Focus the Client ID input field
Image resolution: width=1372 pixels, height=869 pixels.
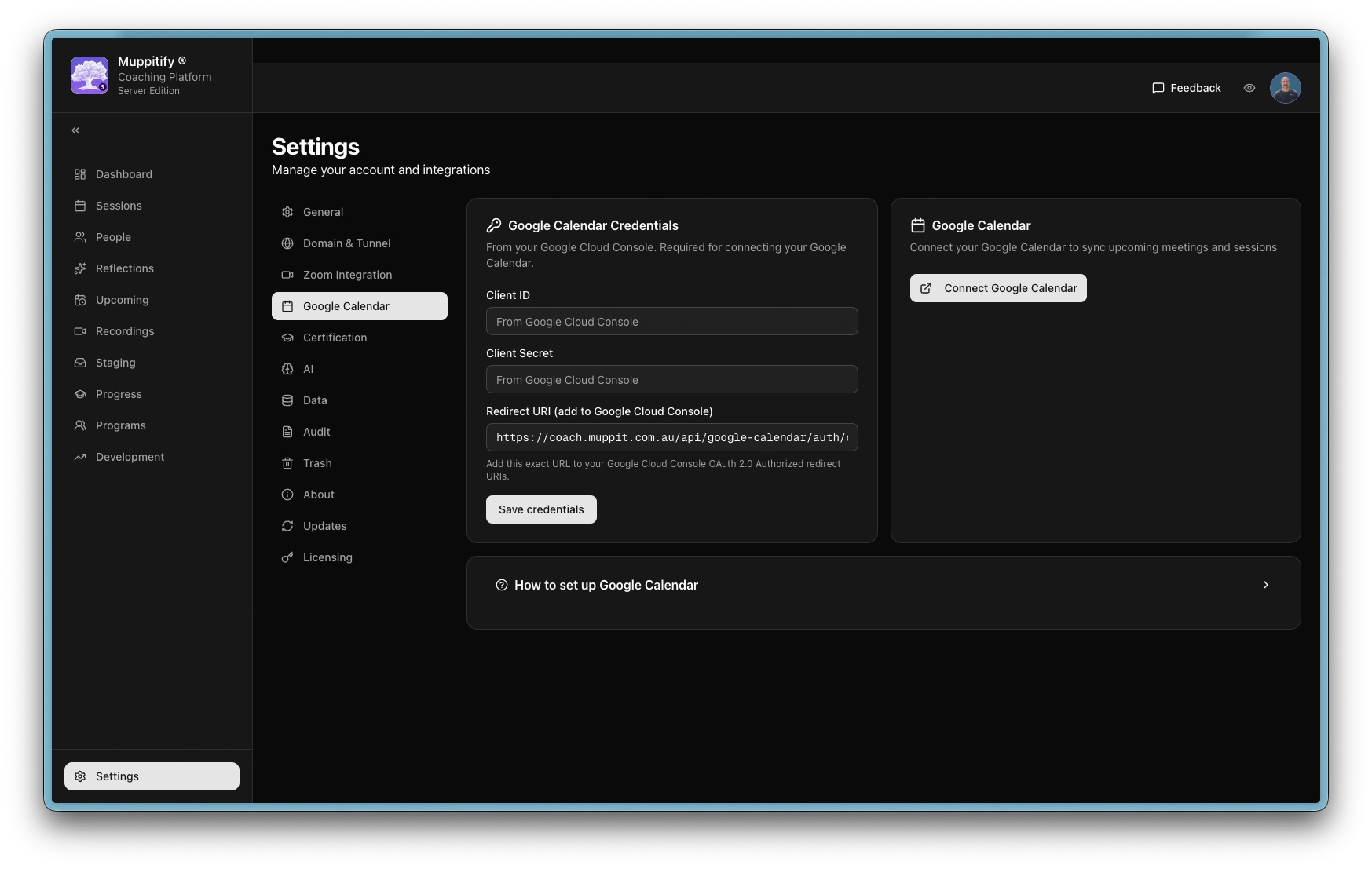click(x=671, y=321)
